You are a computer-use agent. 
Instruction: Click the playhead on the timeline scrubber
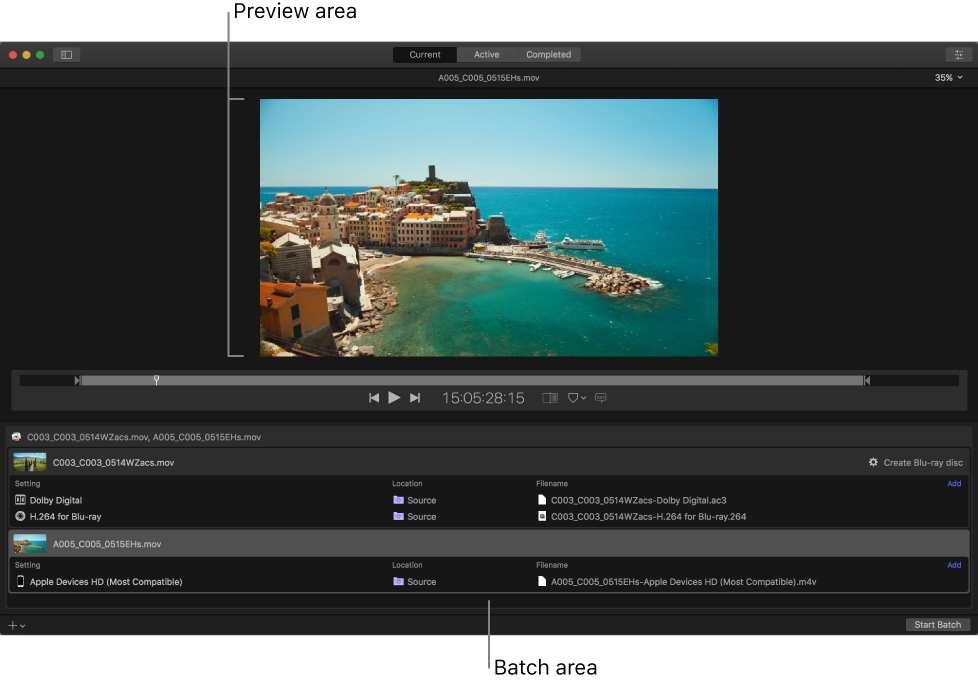coord(156,380)
